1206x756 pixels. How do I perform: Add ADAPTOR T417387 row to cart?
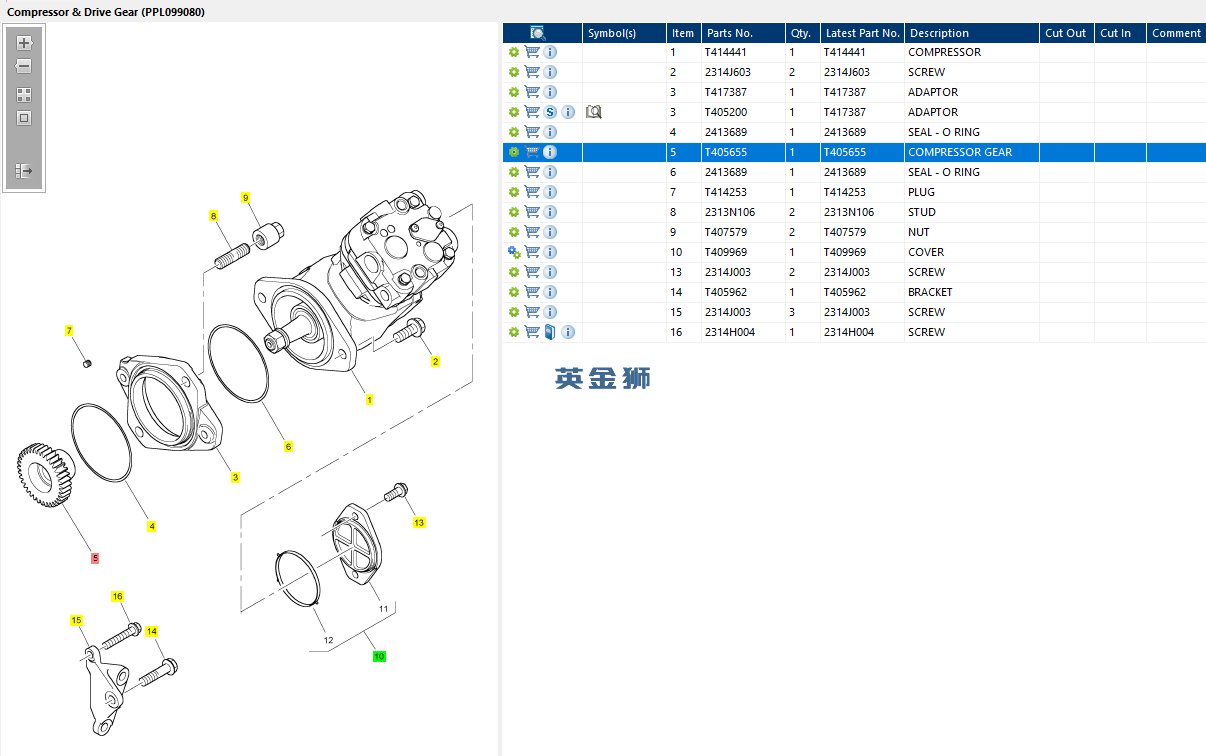pos(532,92)
